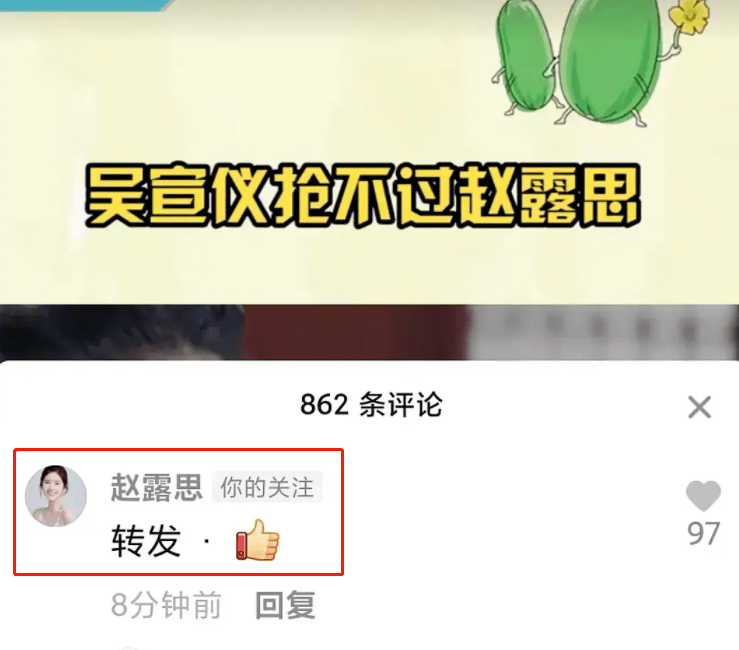The height and width of the screenshot is (650, 739).
Task: Open 赵露思's profile avatar
Action: click(x=56, y=496)
